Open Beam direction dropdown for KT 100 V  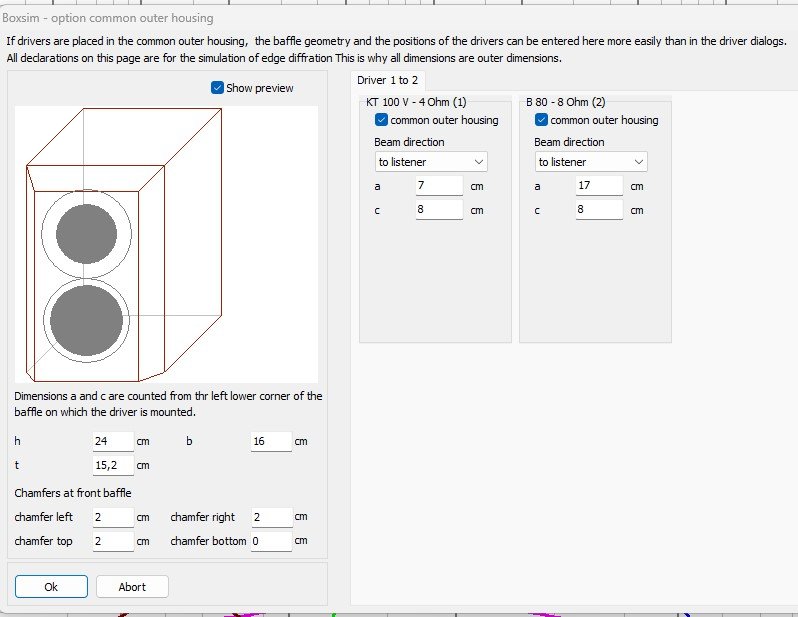tap(431, 162)
